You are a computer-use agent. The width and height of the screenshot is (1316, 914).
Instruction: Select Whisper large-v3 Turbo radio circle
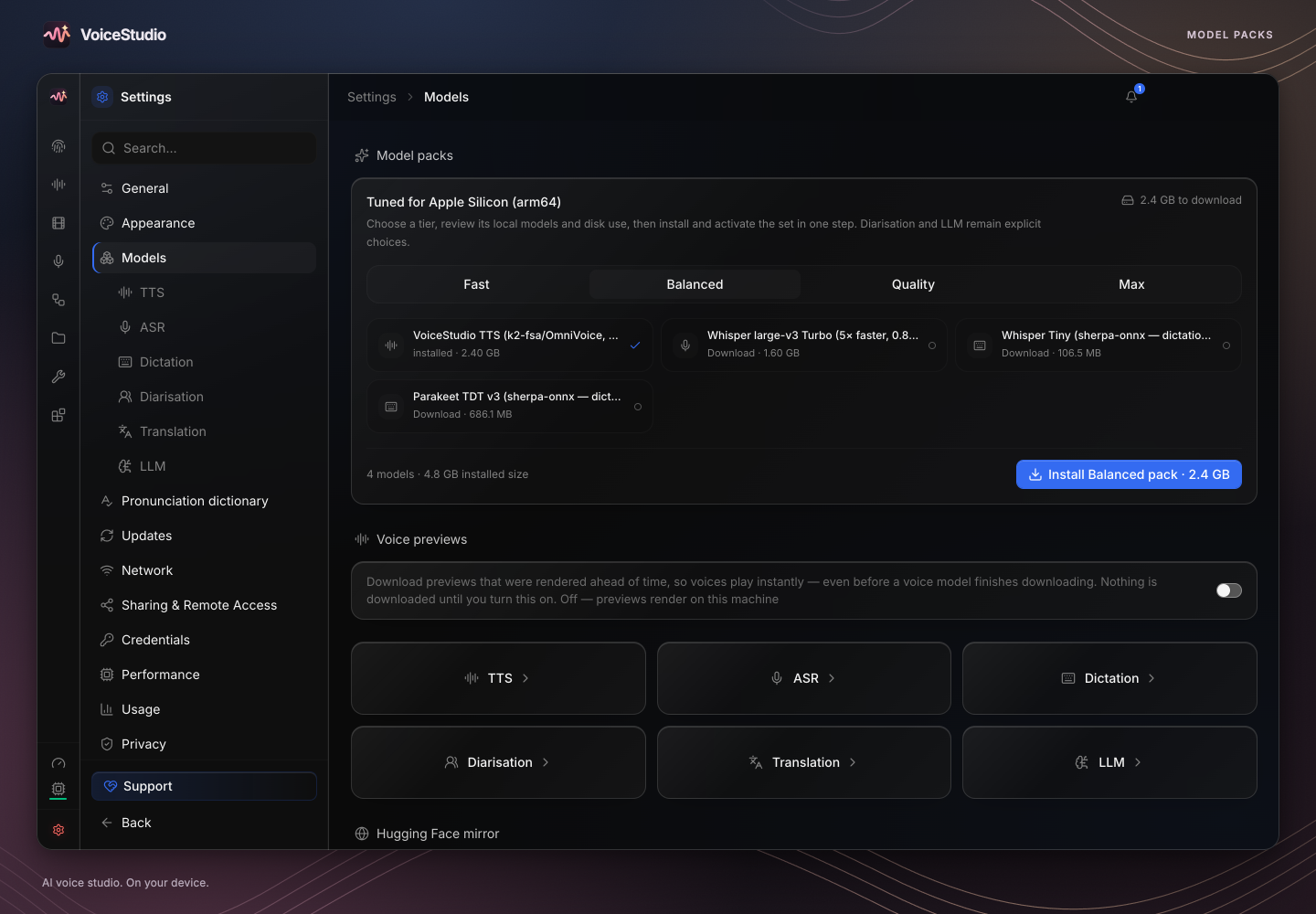tap(932, 345)
